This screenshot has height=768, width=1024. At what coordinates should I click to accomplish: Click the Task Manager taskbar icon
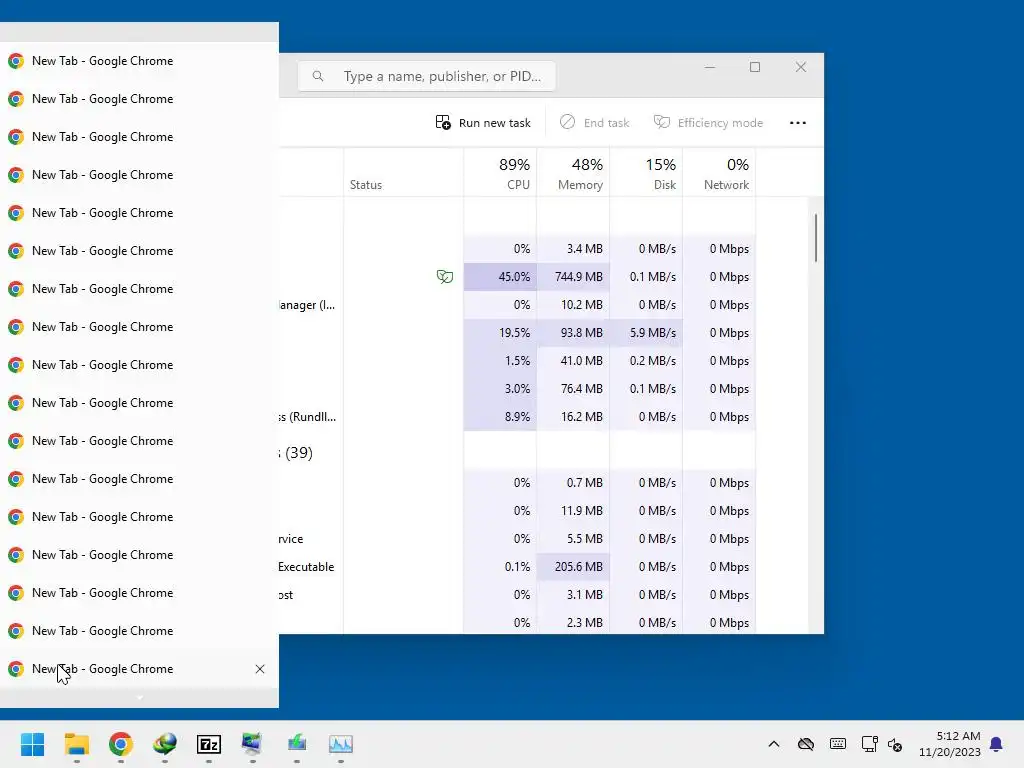coord(341,744)
